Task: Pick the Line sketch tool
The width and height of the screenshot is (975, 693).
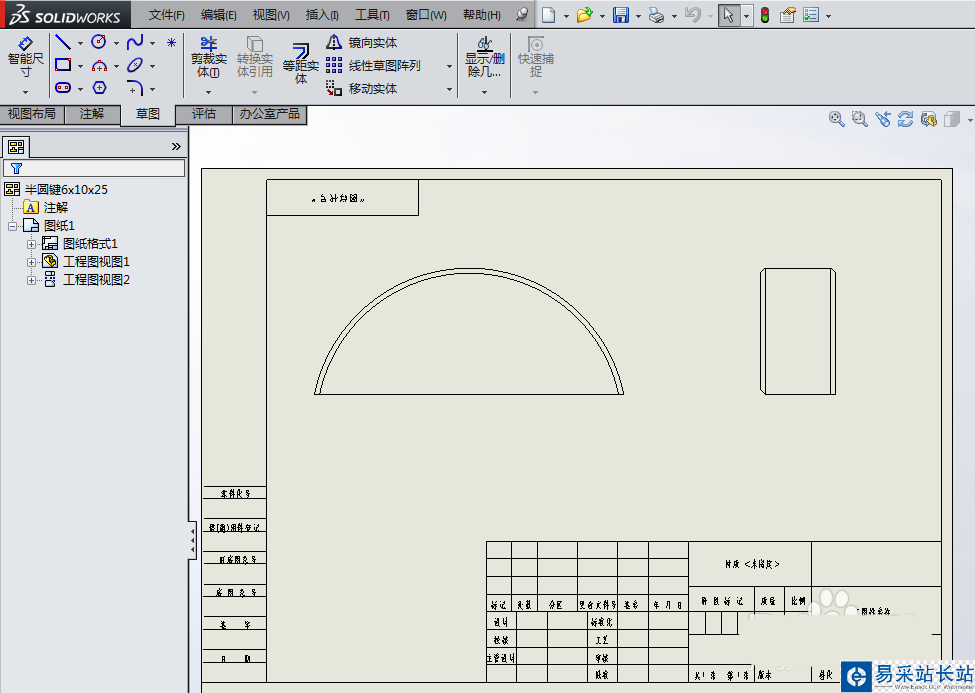Action: point(63,42)
